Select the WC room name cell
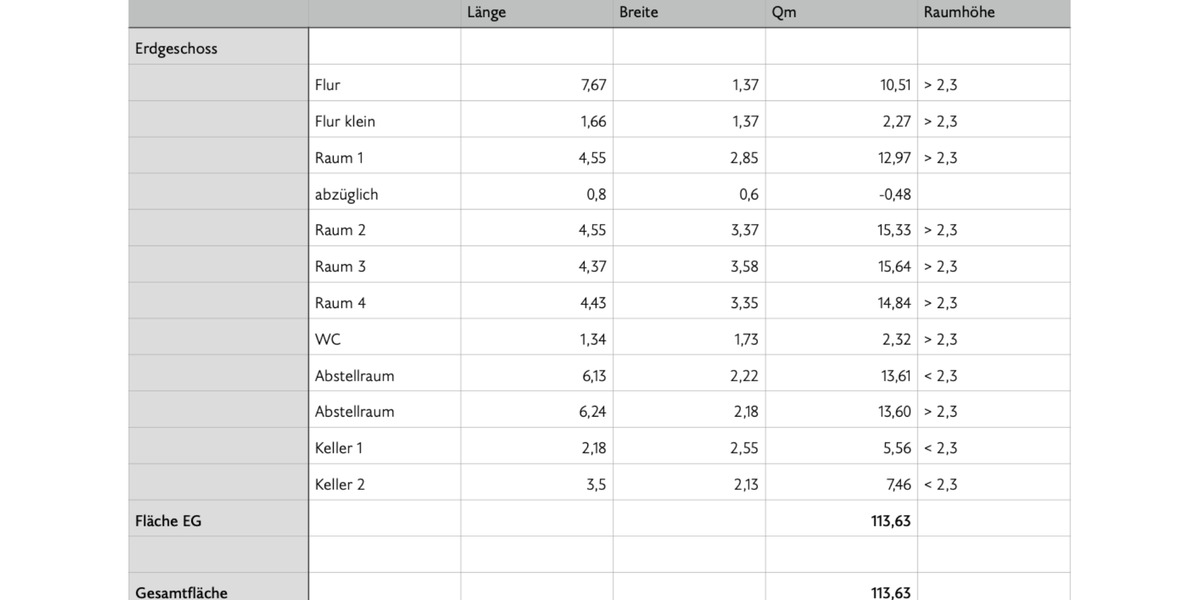Viewport: 1200px width, 600px height. (384, 339)
